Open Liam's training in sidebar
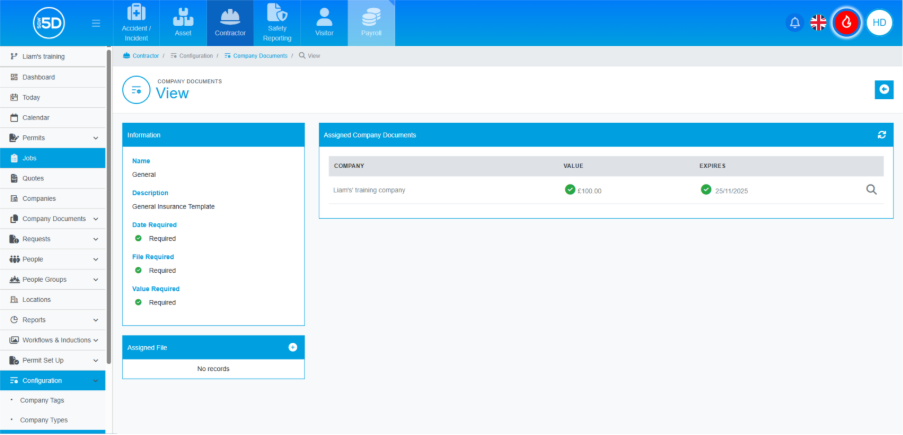Viewport: 903px width, 435px height. pos(52,56)
